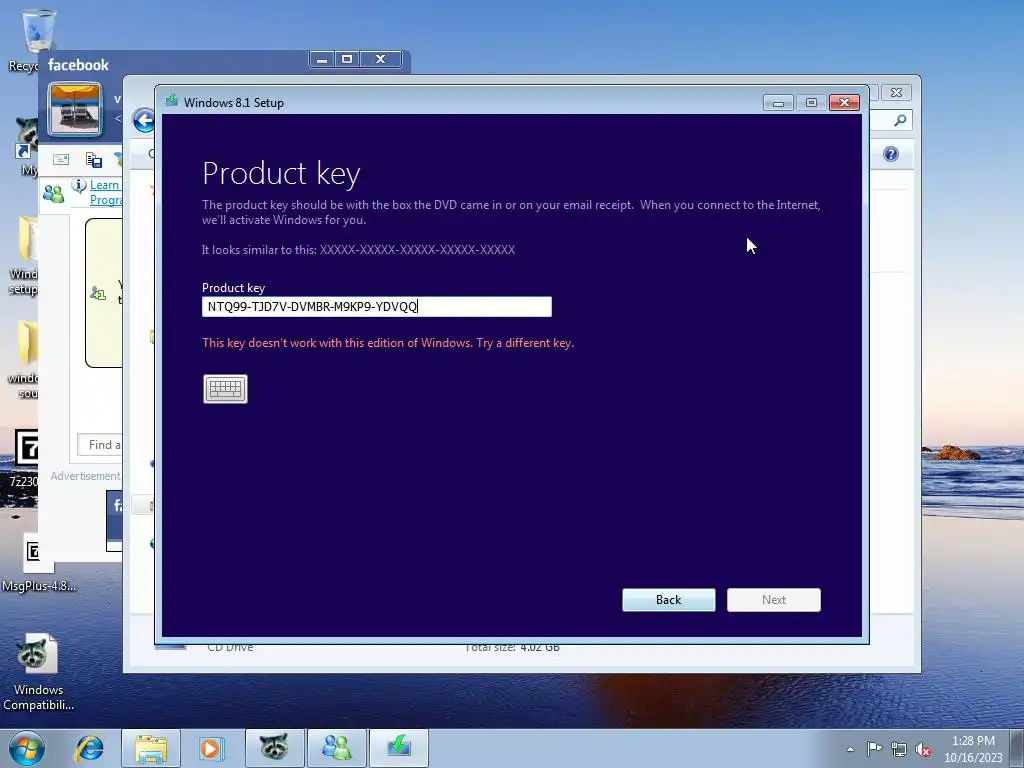Image resolution: width=1024 pixels, height=768 pixels.
Task: Switch to Messenger on the taskbar
Action: (337, 748)
